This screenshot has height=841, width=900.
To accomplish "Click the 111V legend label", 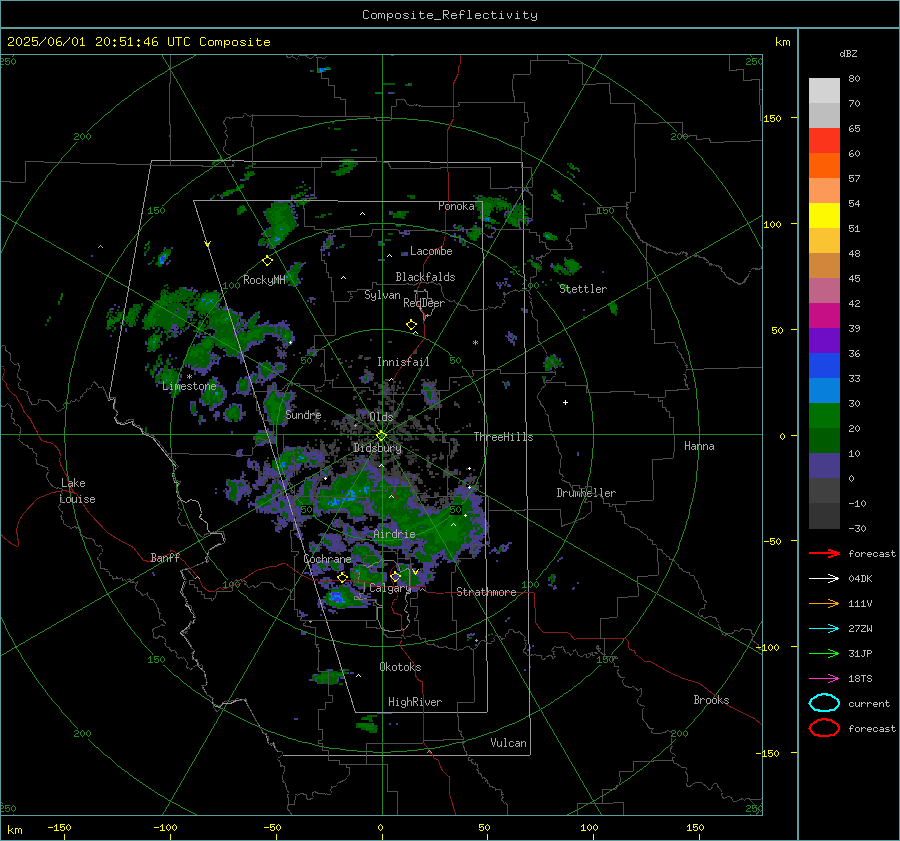I will click(860, 603).
